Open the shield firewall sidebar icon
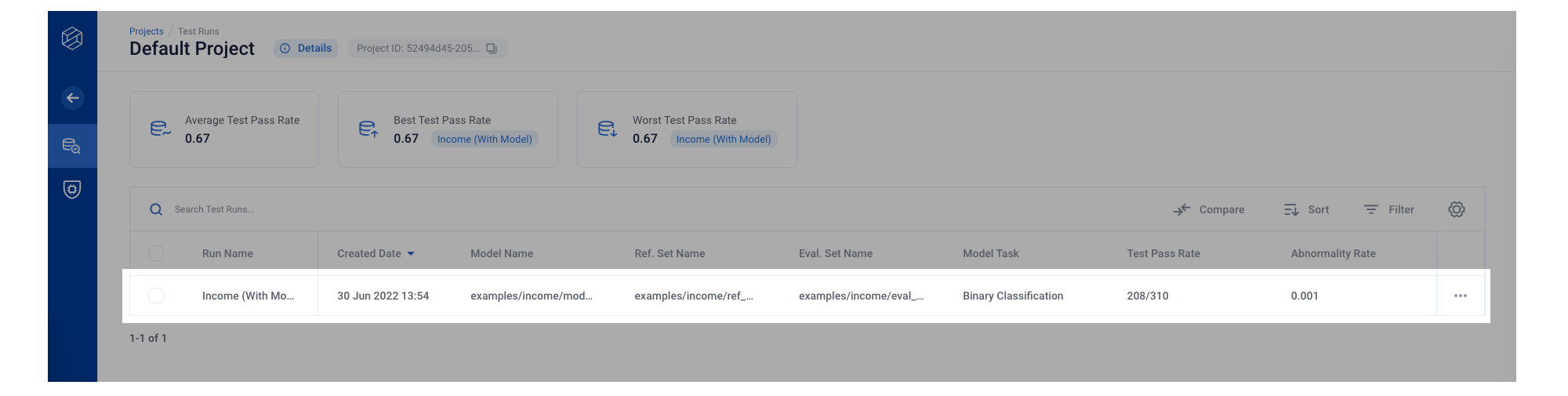This screenshot has height=396, width=1568. 72,190
